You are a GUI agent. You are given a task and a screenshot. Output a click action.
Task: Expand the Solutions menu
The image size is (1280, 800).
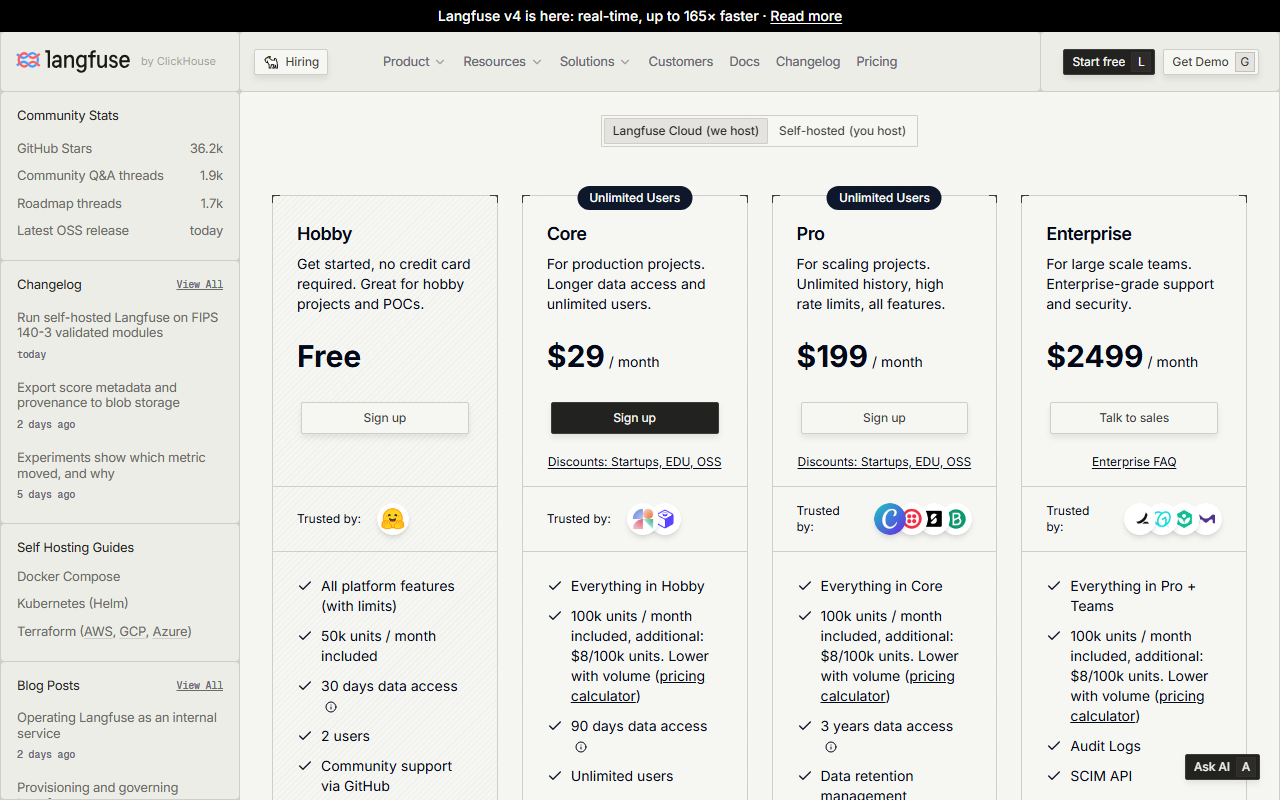click(x=595, y=62)
